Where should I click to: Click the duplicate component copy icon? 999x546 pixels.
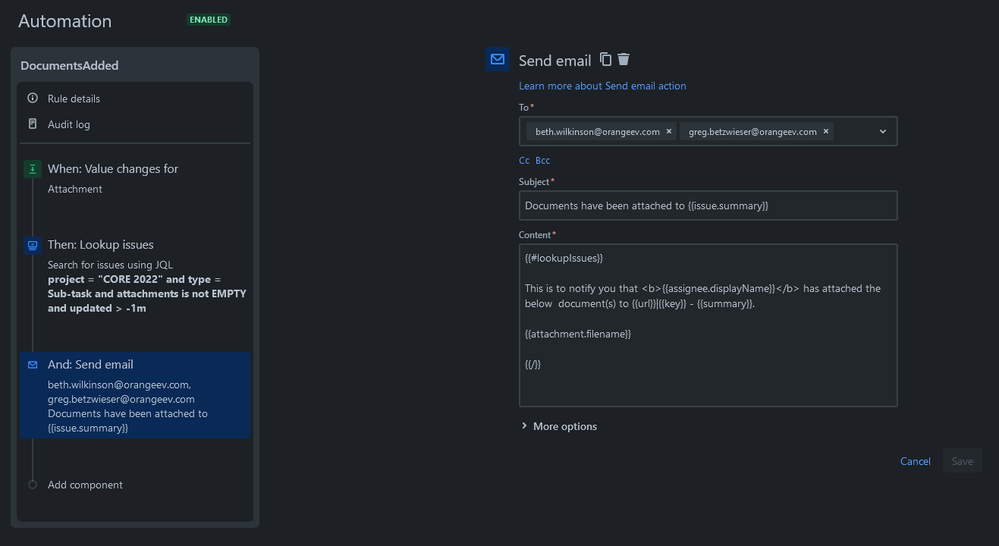(x=605, y=59)
